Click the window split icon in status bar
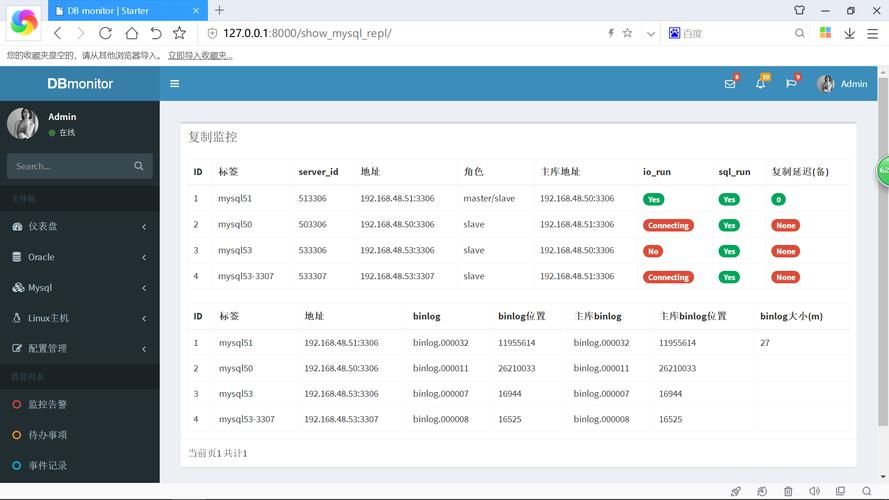 pos(840,491)
